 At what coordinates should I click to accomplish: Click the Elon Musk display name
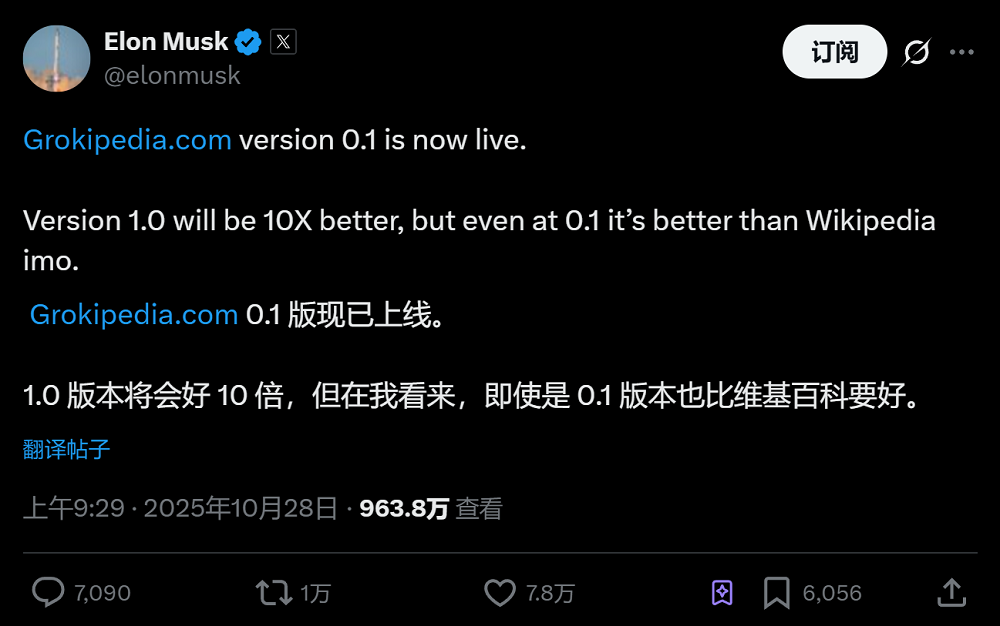point(166,41)
